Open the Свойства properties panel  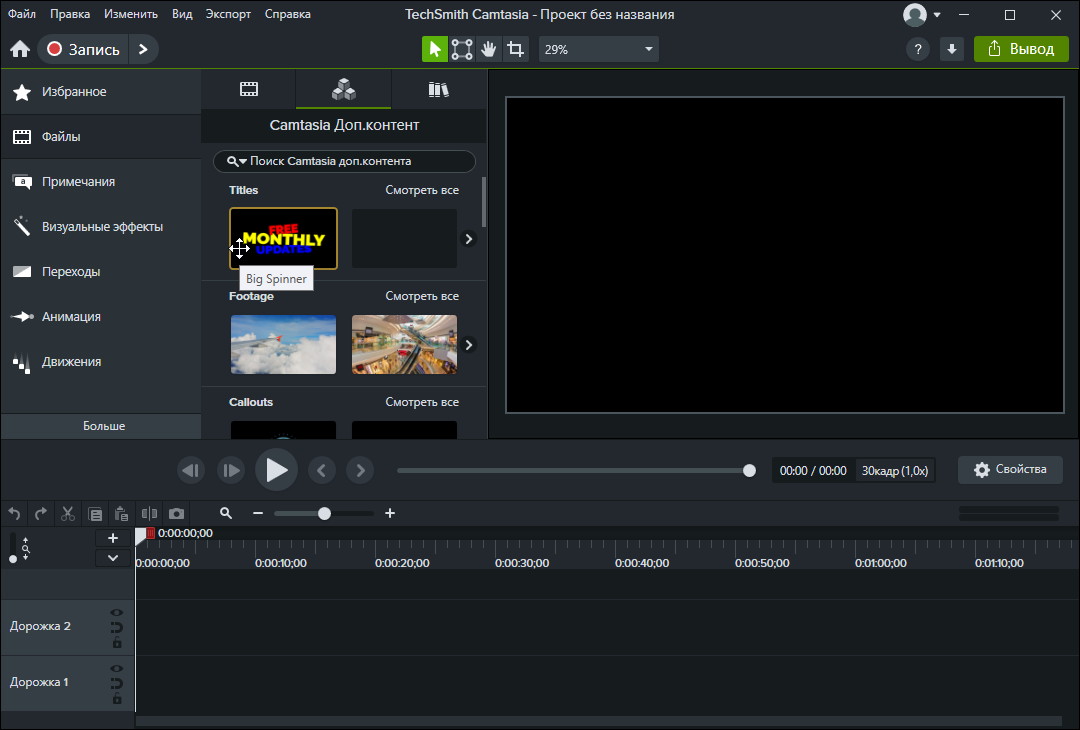[x=1010, y=470]
